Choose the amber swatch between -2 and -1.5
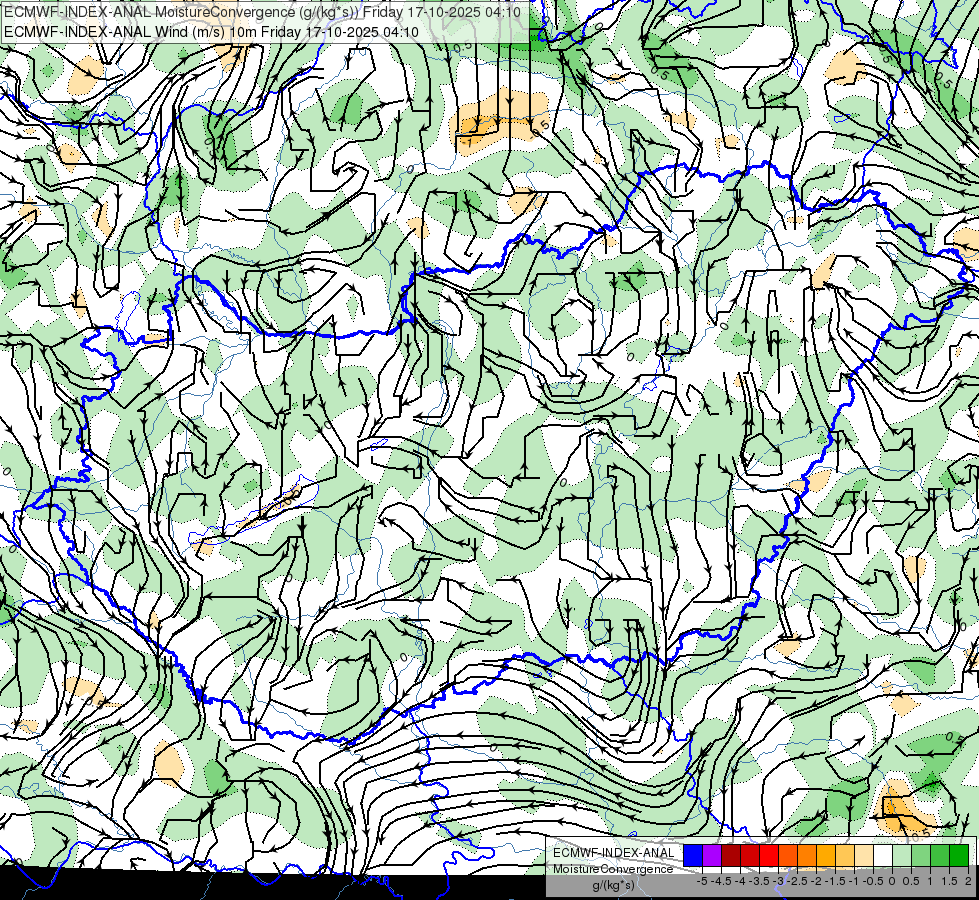979x900 pixels. [x=825, y=855]
